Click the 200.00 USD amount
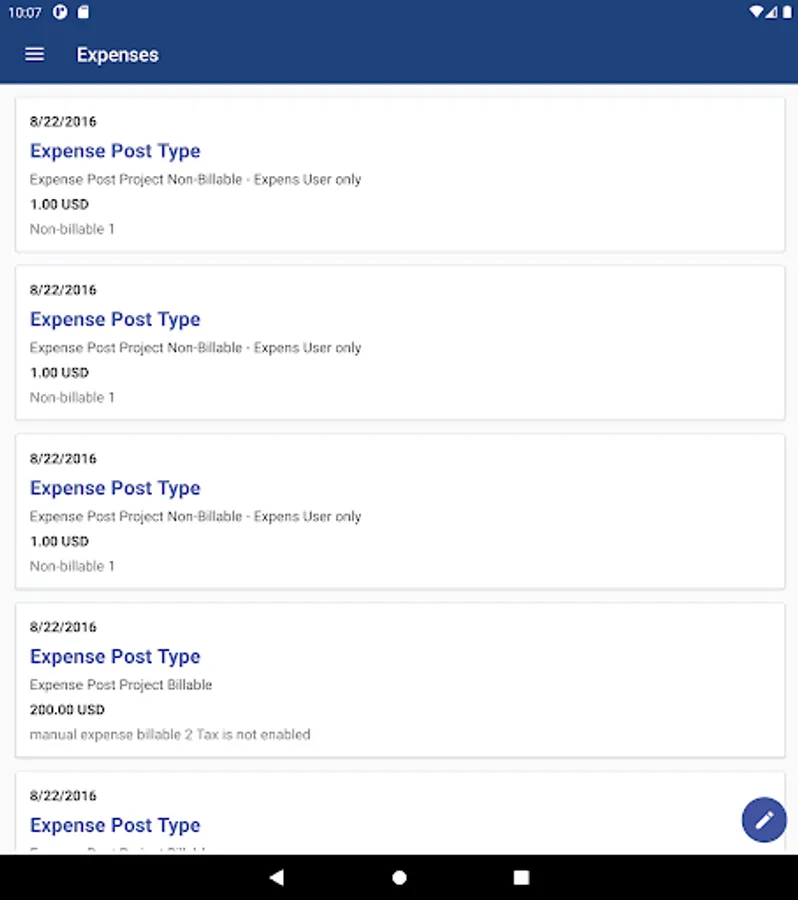This screenshot has height=900, width=798. 67,710
